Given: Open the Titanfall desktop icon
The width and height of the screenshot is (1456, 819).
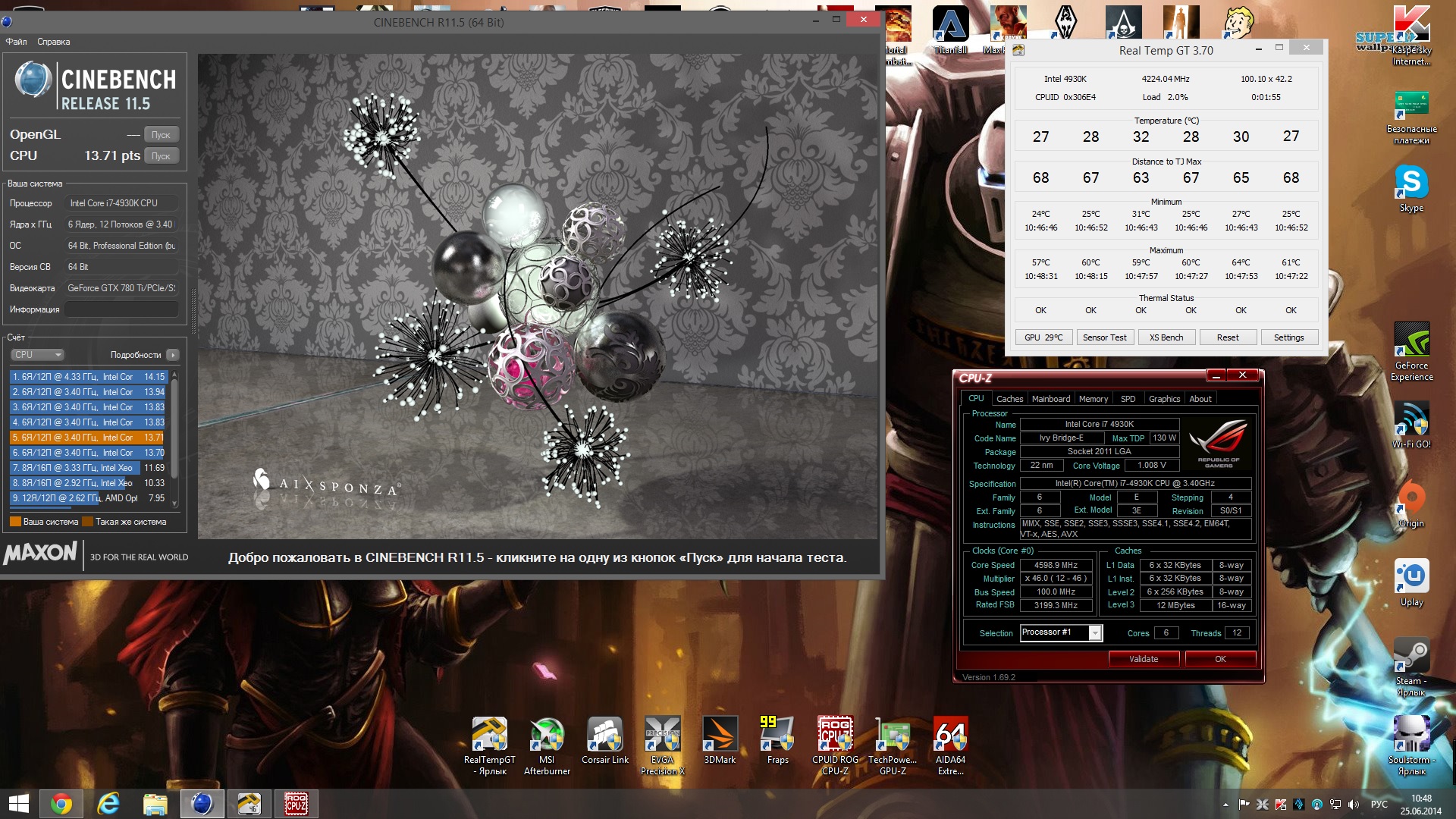Looking at the screenshot, I should [950, 30].
